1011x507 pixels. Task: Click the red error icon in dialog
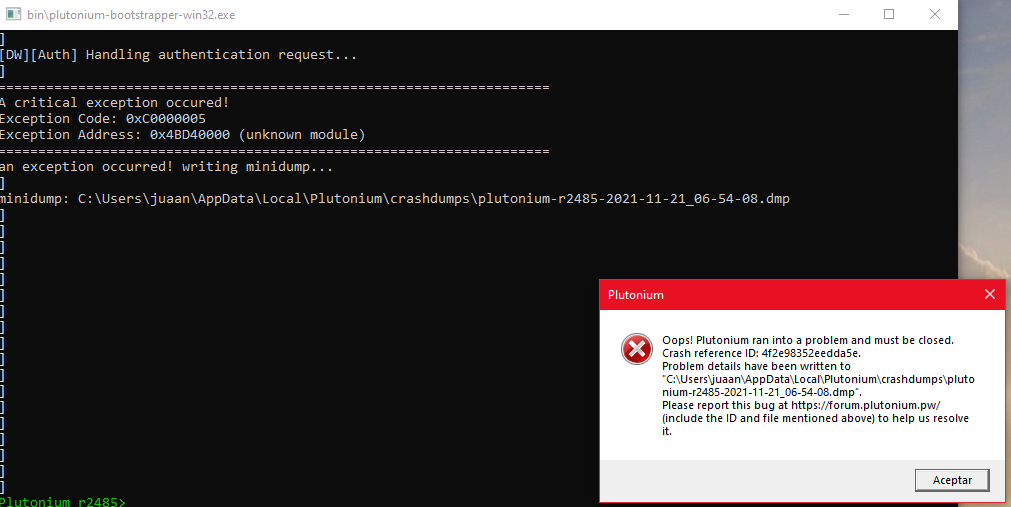click(x=636, y=349)
